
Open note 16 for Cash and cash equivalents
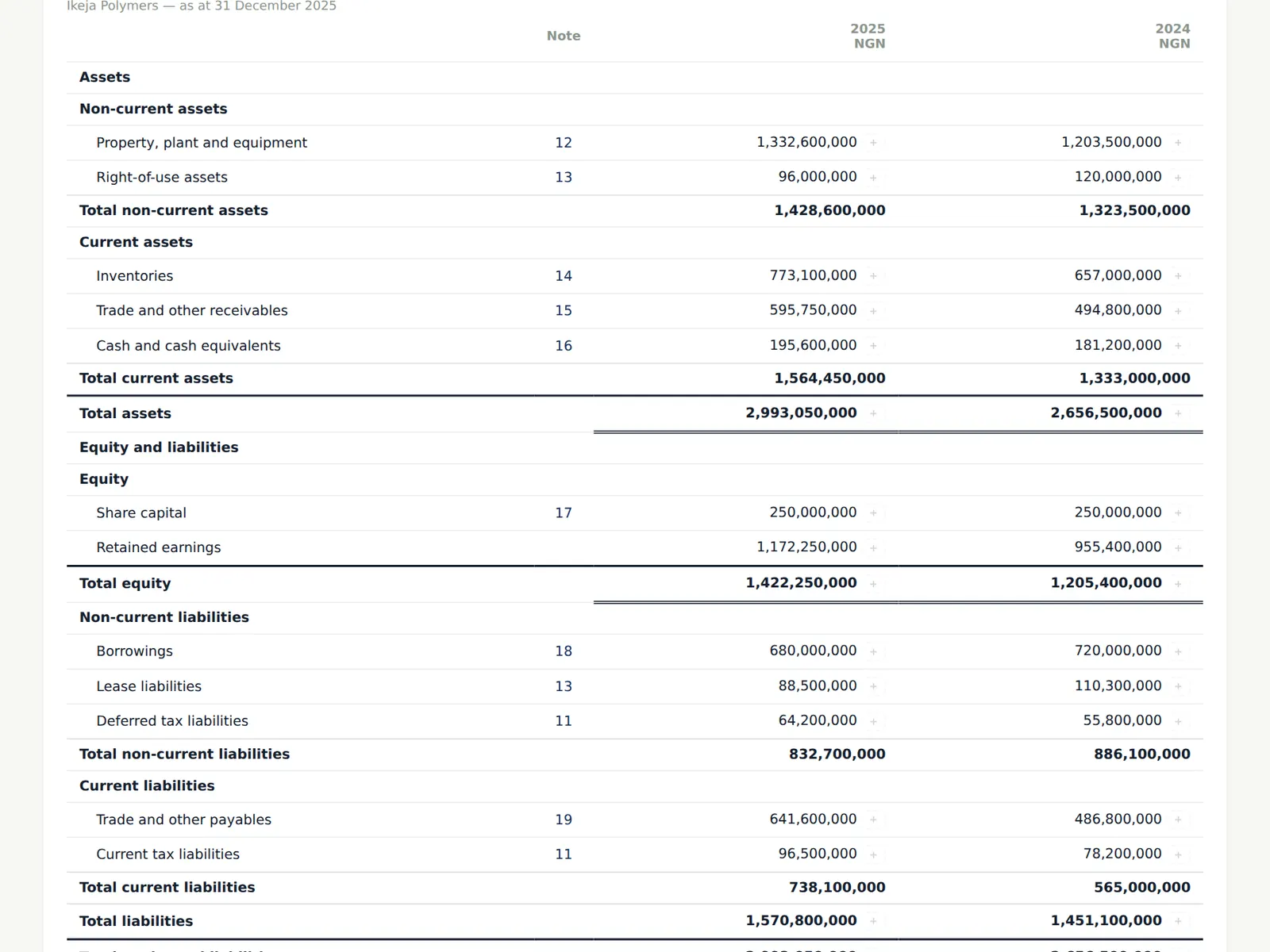point(564,346)
